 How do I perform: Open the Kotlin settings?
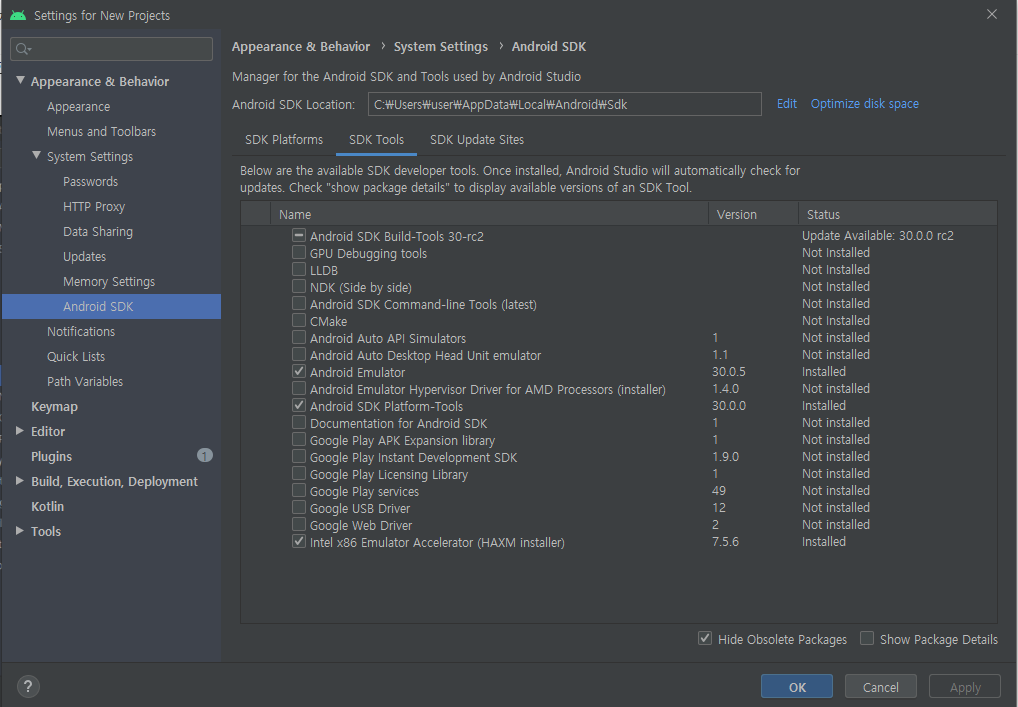[47, 506]
